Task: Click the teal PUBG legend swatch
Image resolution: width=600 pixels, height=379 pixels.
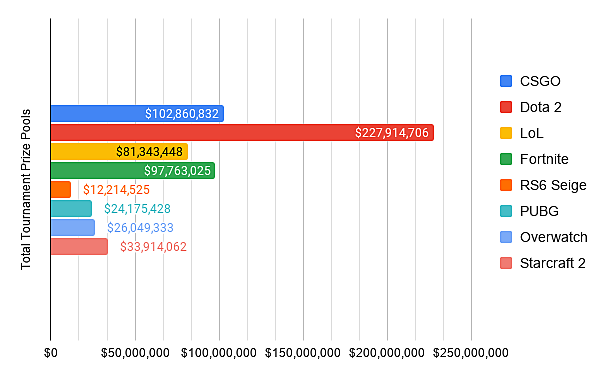Action: coord(506,211)
